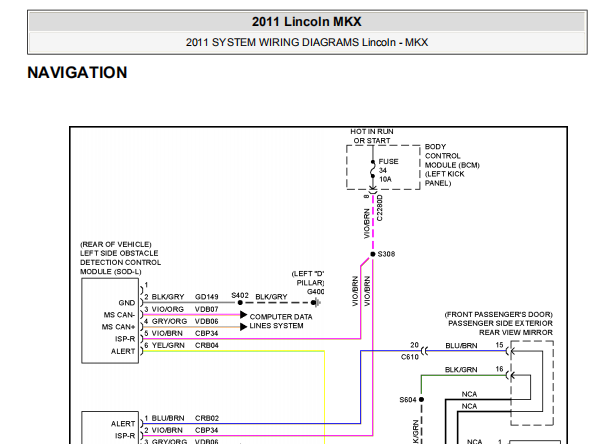The width and height of the screenshot is (605, 444).
Task: Click the "GND" pin label
Action: (127, 303)
